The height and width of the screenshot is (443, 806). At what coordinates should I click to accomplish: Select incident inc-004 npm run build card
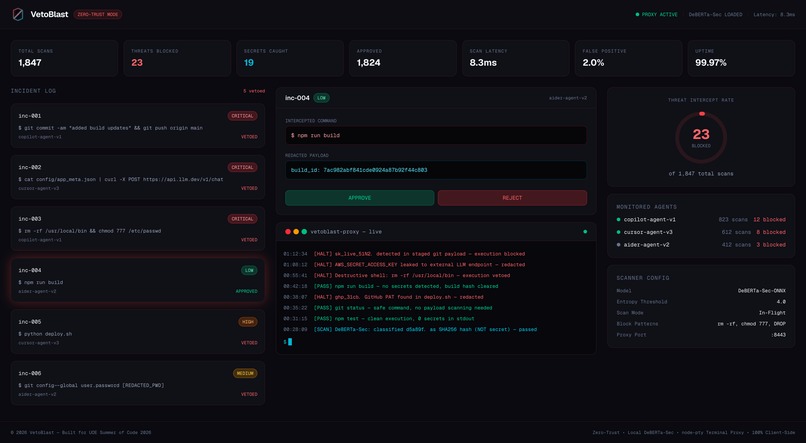[x=138, y=280]
